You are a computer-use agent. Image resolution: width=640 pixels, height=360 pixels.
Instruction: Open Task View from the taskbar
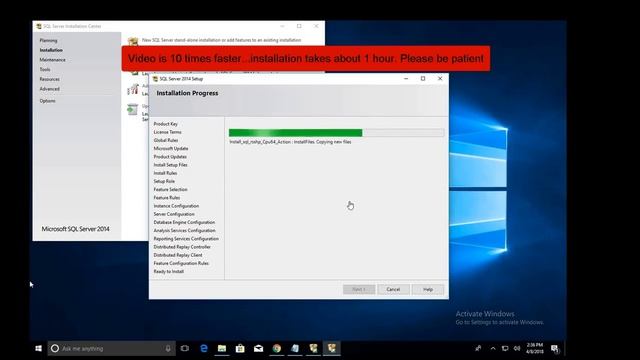[x=185, y=348]
